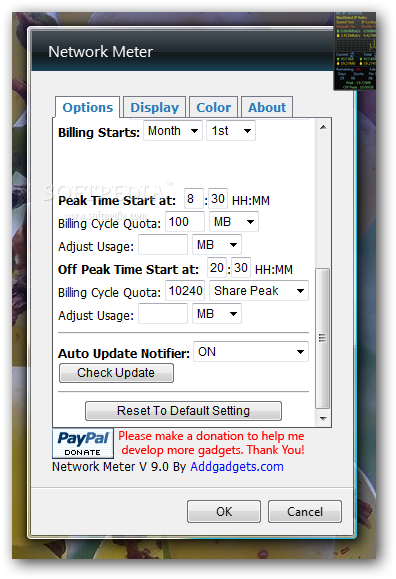This screenshot has width=396, height=579.
Task: Open the Display tab
Action: [x=154, y=107]
